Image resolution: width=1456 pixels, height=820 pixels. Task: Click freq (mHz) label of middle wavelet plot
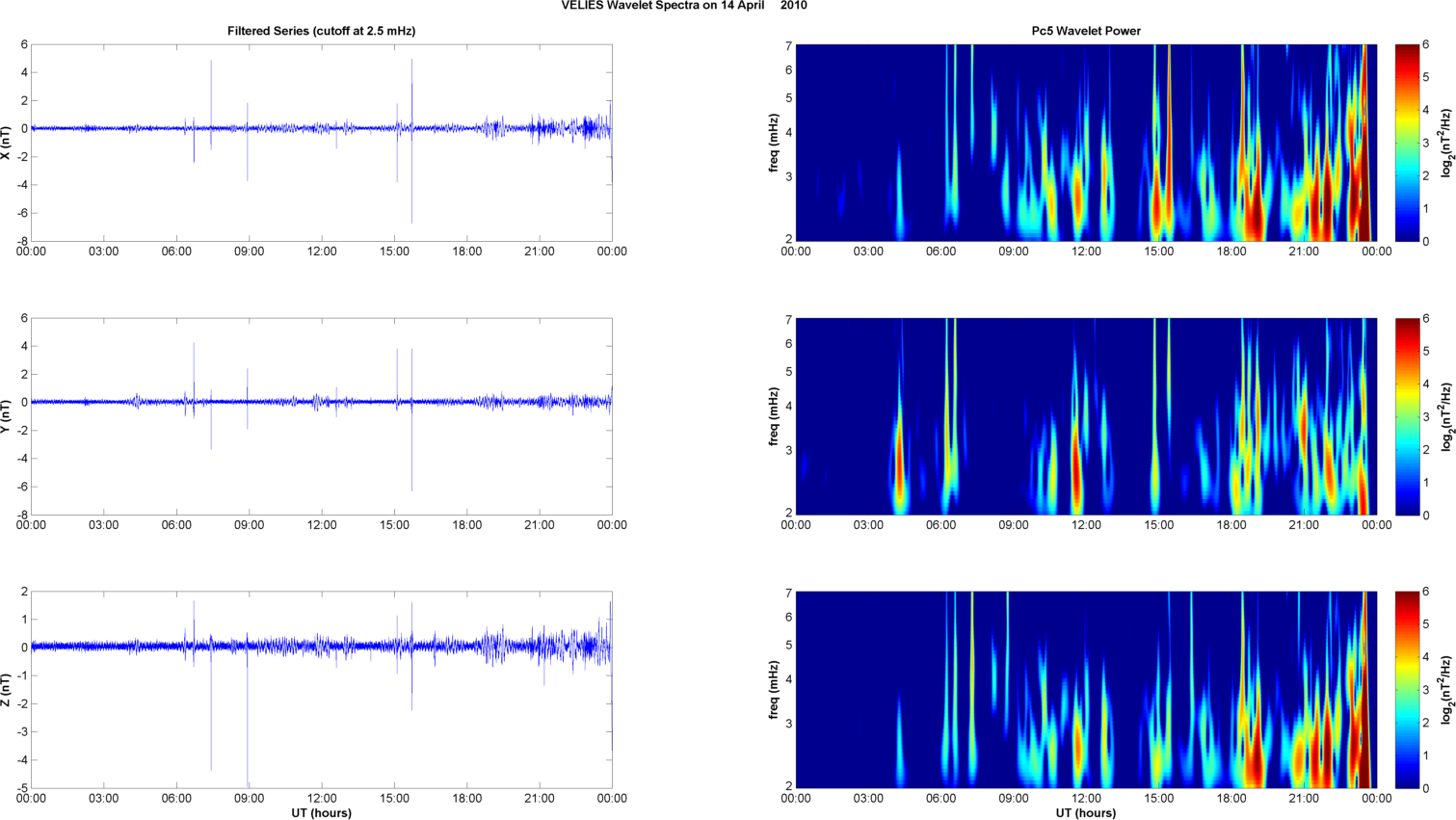[x=774, y=416]
